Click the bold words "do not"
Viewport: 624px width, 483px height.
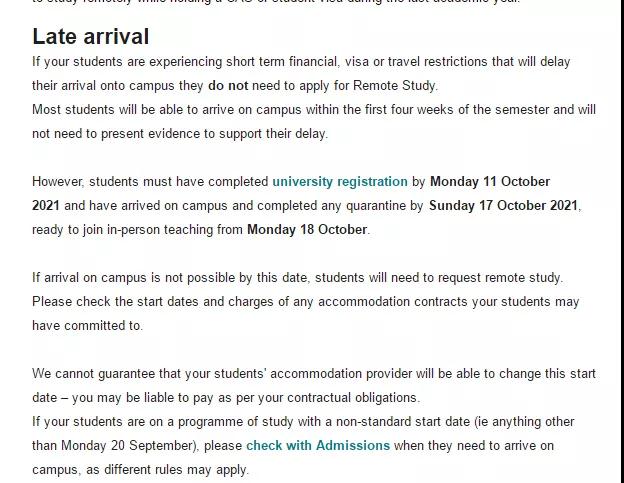228,86
